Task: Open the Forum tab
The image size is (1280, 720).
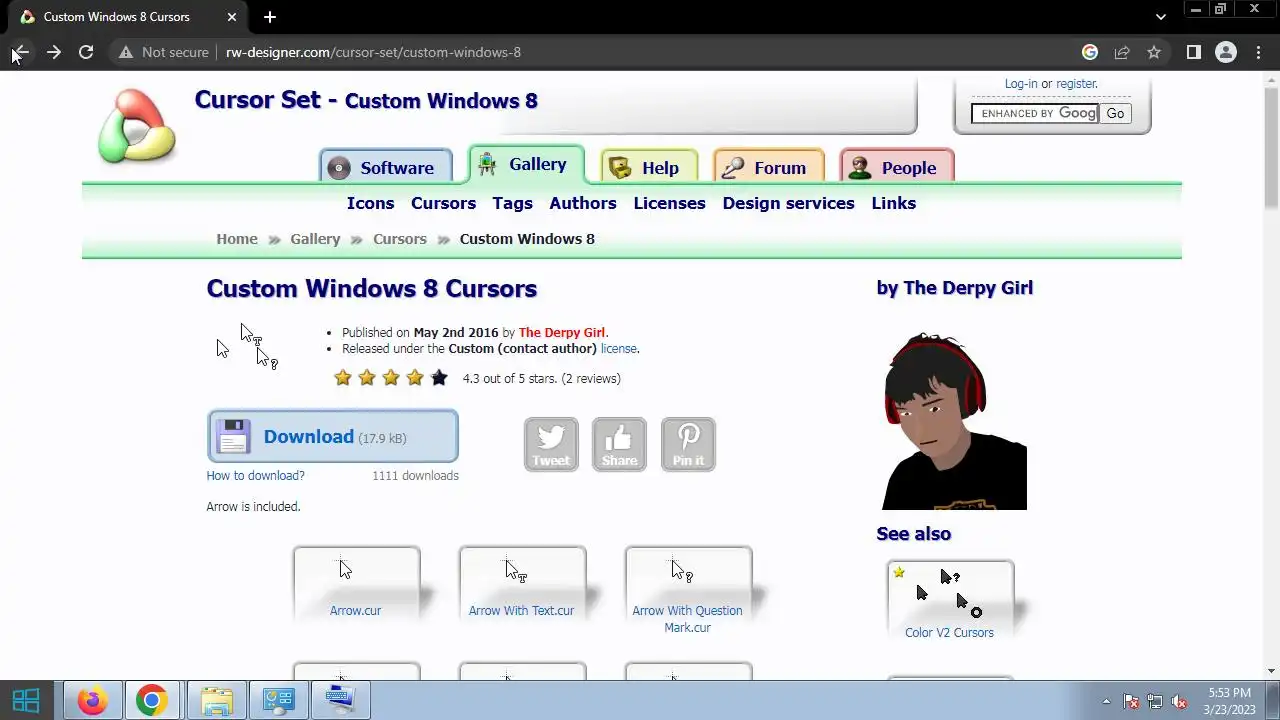Action: pos(768,167)
